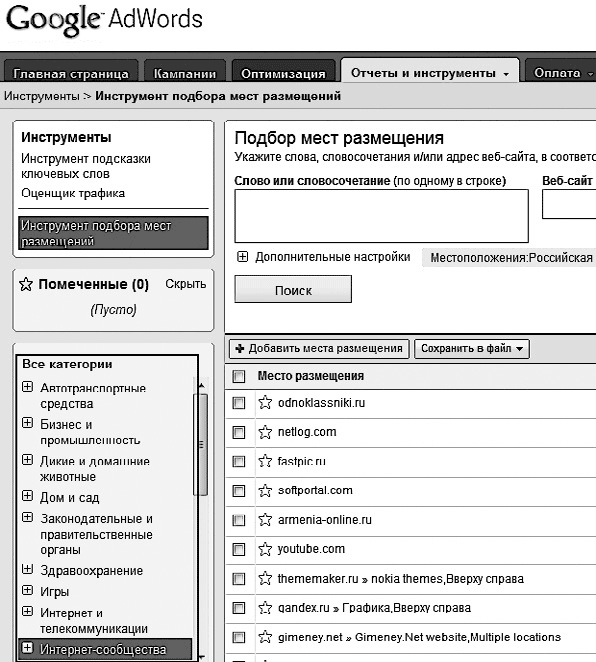
Task: Click the Место размещения column header
Action: pos(311,376)
